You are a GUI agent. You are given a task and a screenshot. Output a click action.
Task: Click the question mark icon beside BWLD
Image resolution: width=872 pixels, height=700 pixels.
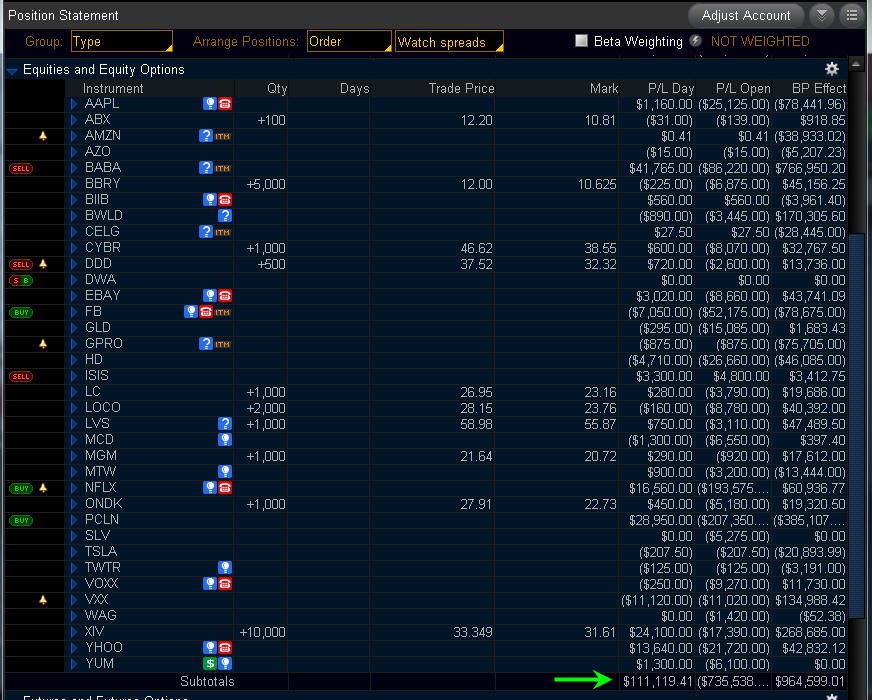pyautogui.click(x=225, y=216)
